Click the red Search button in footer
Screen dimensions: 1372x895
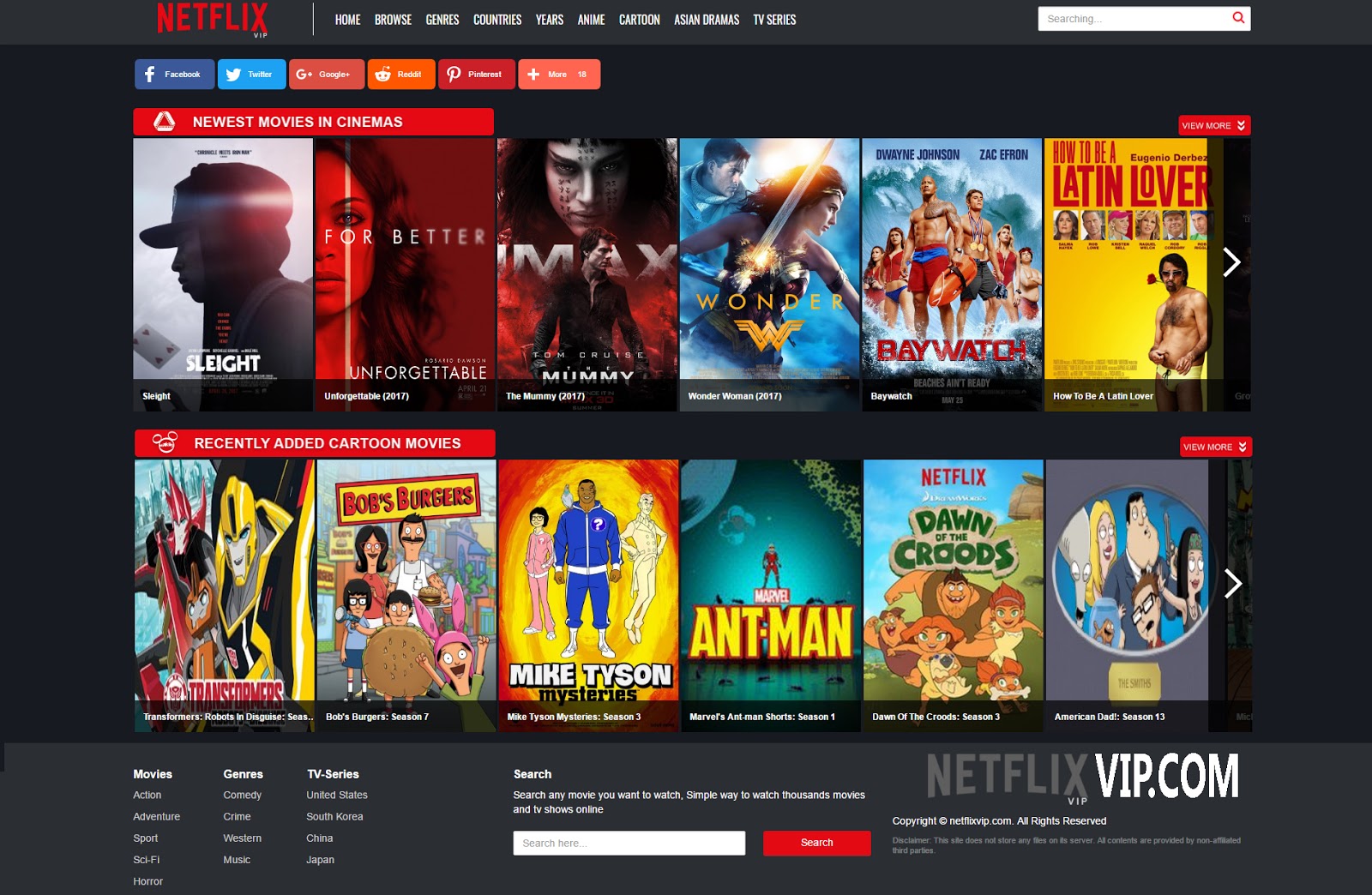click(817, 843)
